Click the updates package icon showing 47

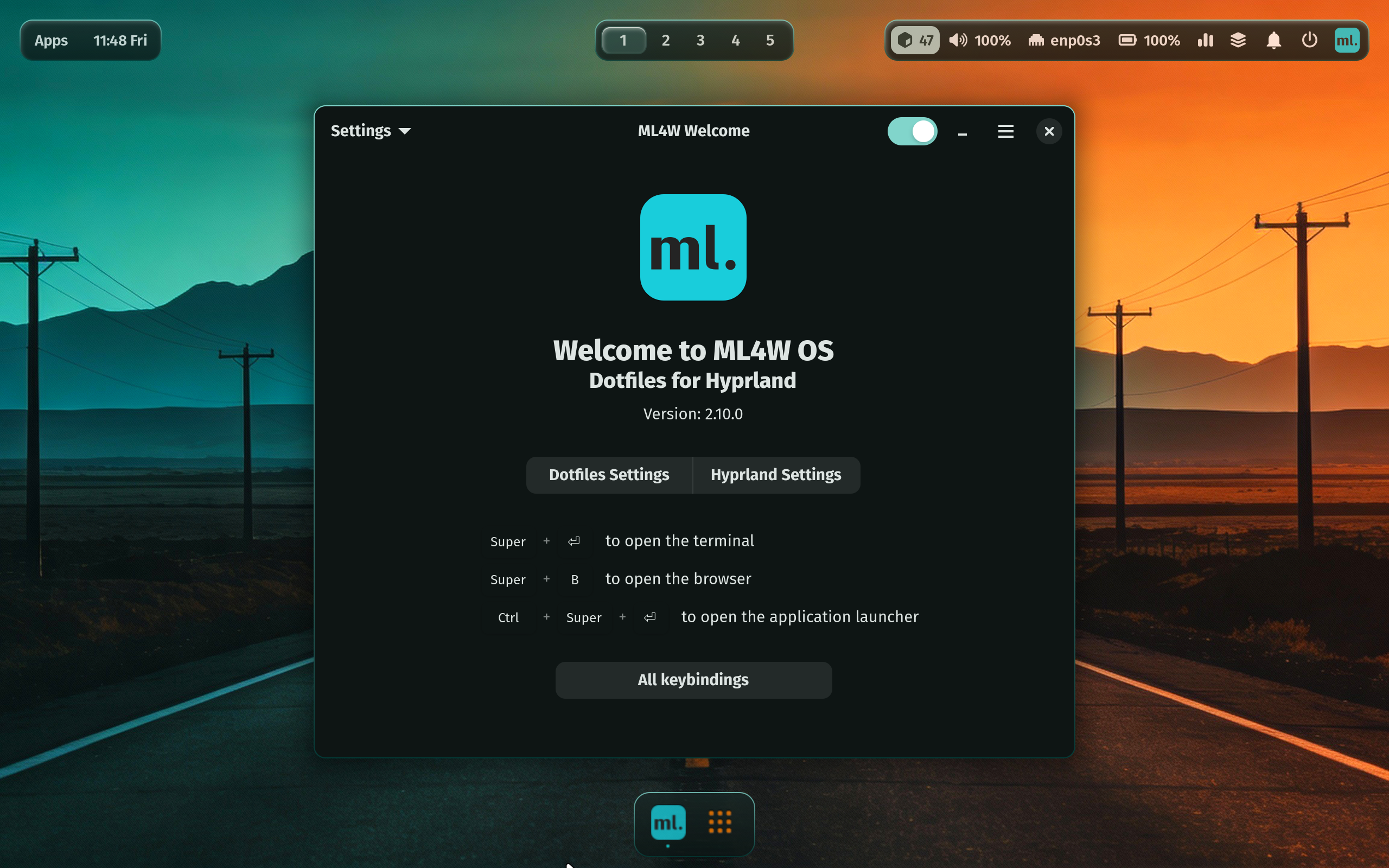click(x=915, y=40)
